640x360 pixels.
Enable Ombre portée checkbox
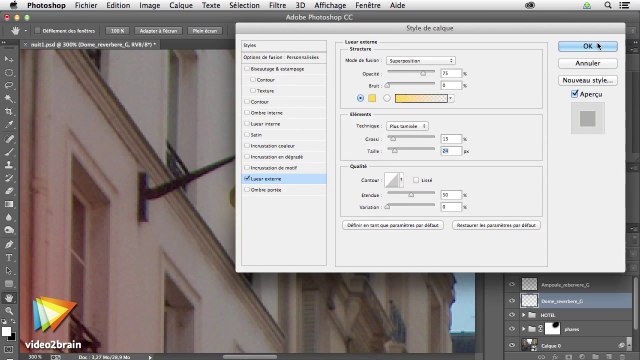(247, 189)
